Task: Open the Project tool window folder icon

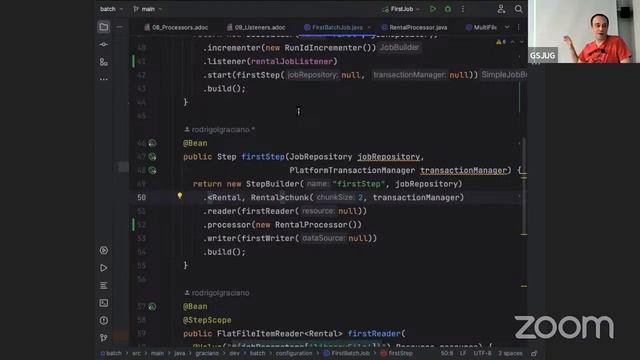Action: pos(104,27)
